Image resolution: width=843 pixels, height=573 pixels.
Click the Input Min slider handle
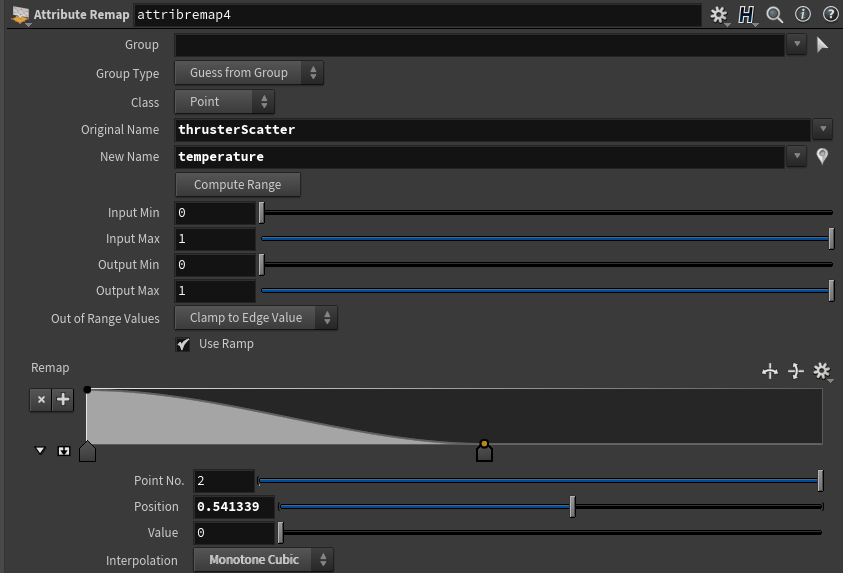(x=262, y=213)
